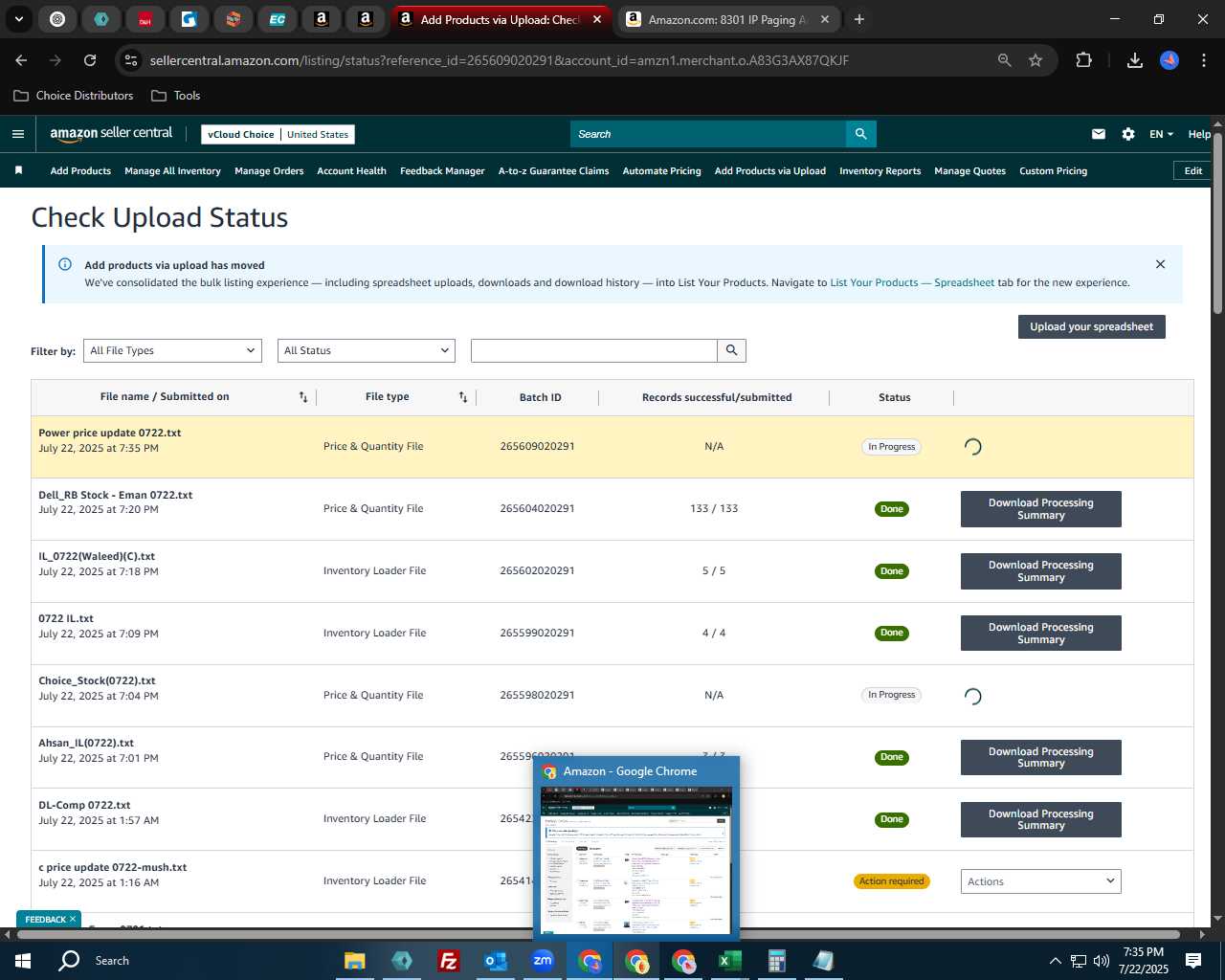
Task: Open Custom Pricing menu item
Action: click(1053, 170)
